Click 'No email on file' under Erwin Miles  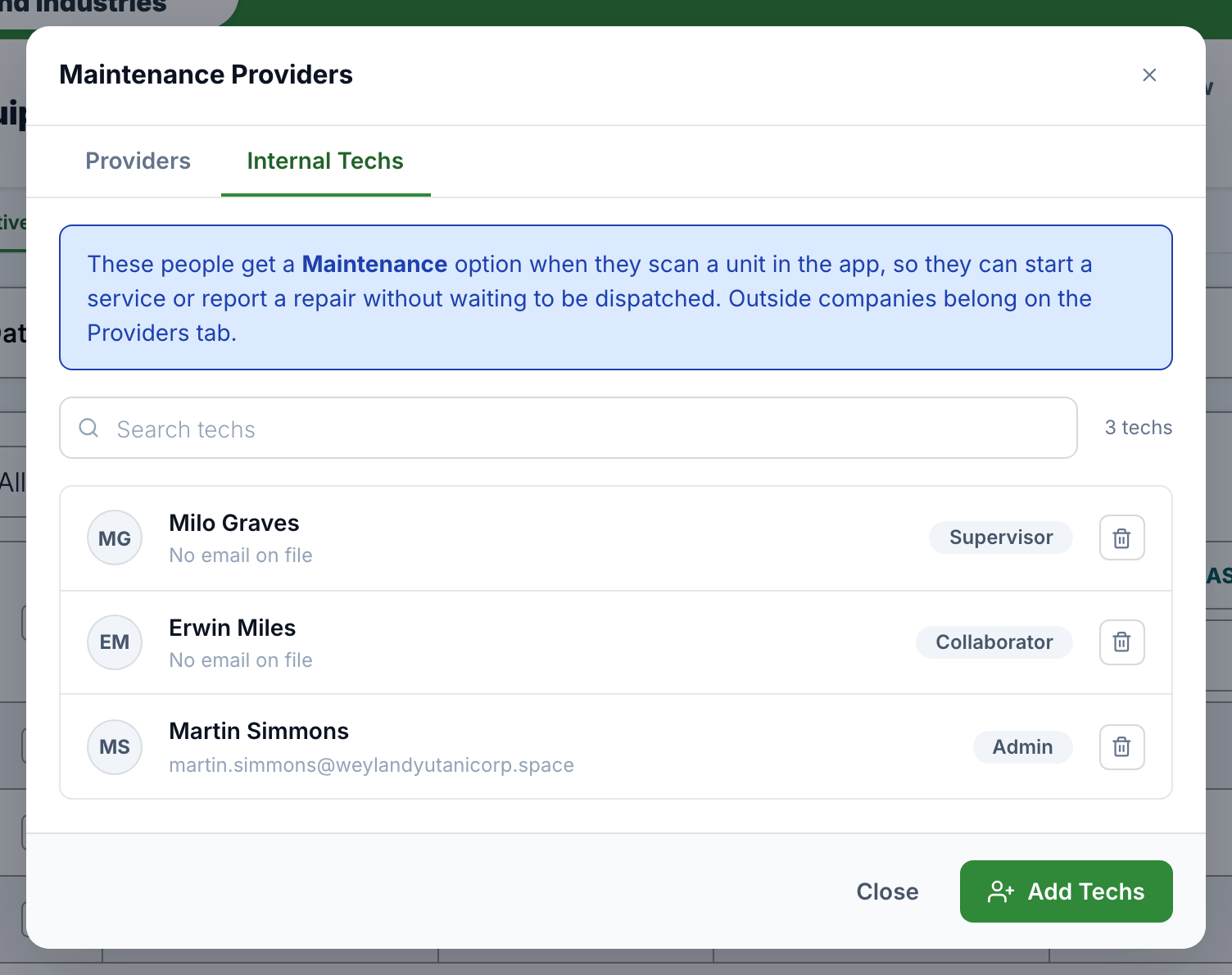(241, 660)
